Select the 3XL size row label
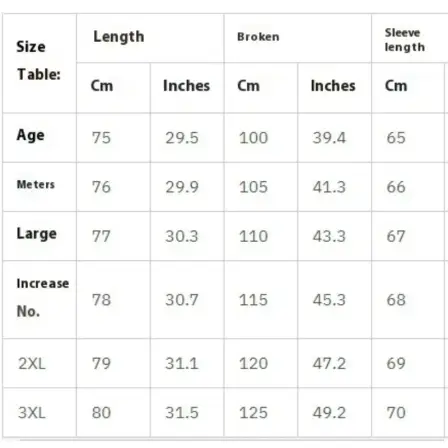 click(x=39, y=412)
